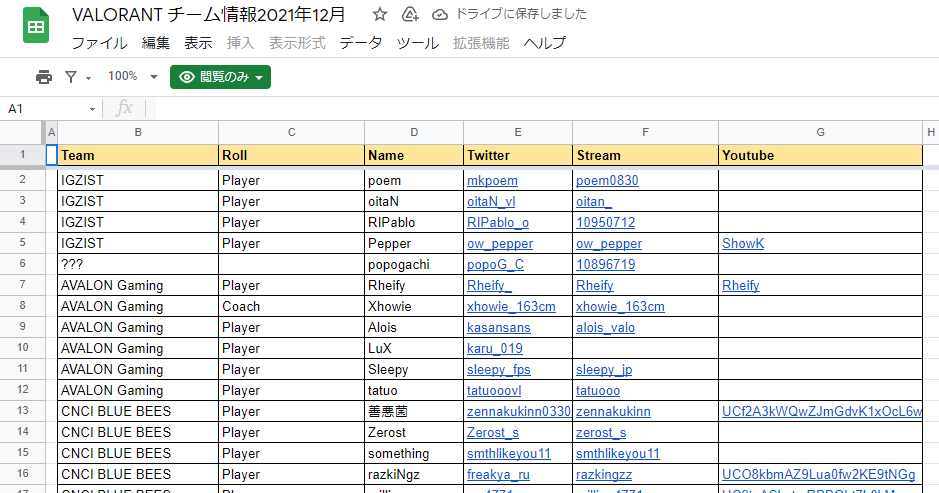Open the mkpoem Twitter link
The height and width of the screenshot is (493, 939).
click(x=492, y=180)
